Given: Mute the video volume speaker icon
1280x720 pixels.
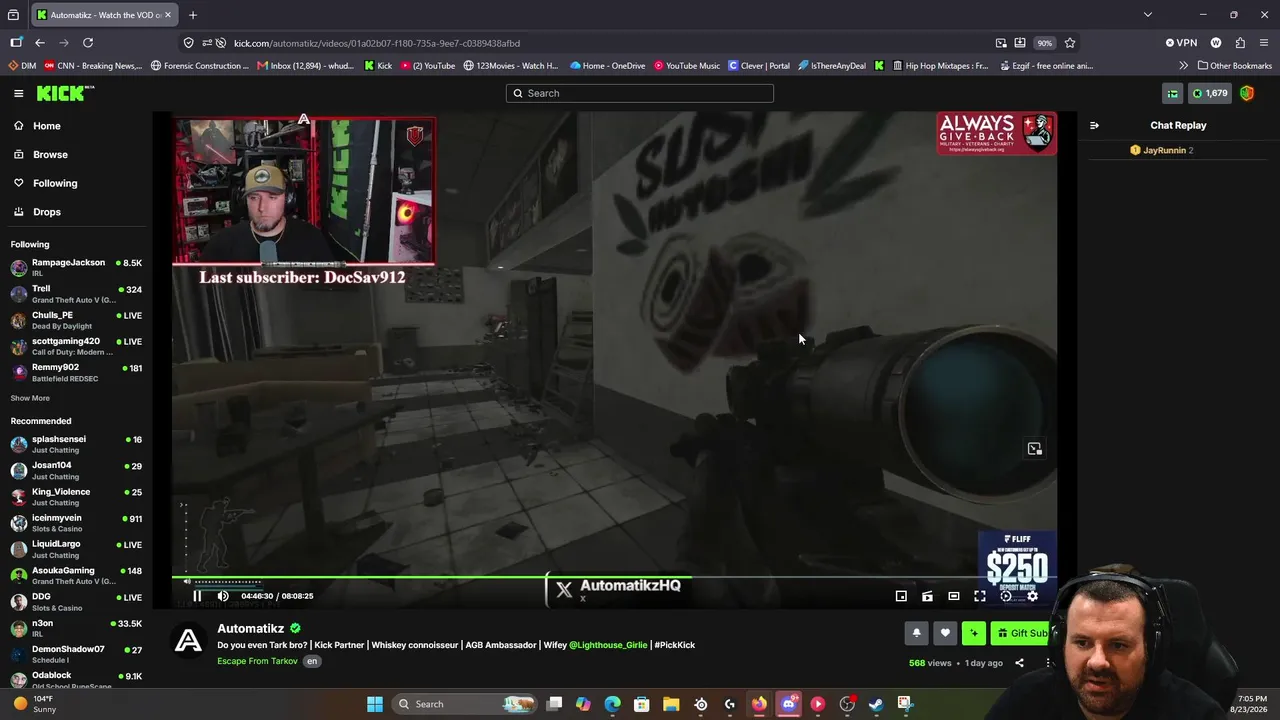Looking at the screenshot, I should point(223,596).
